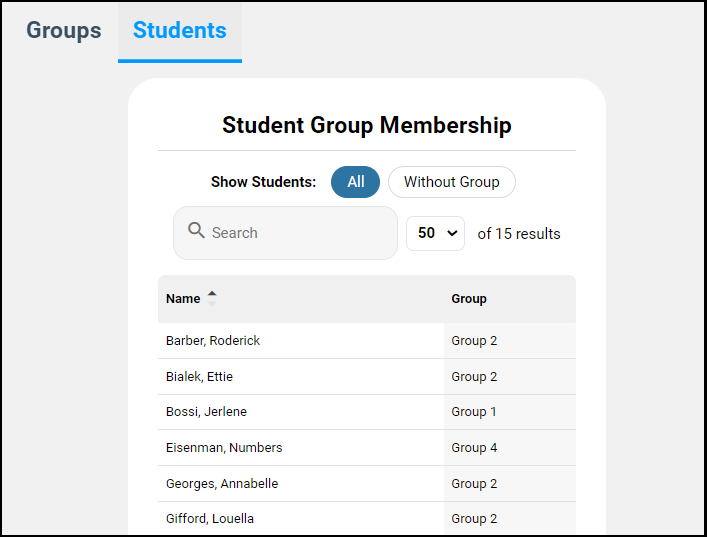Show students Without Group
Viewport: 707px width, 537px height.
pyautogui.click(x=451, y=182)
